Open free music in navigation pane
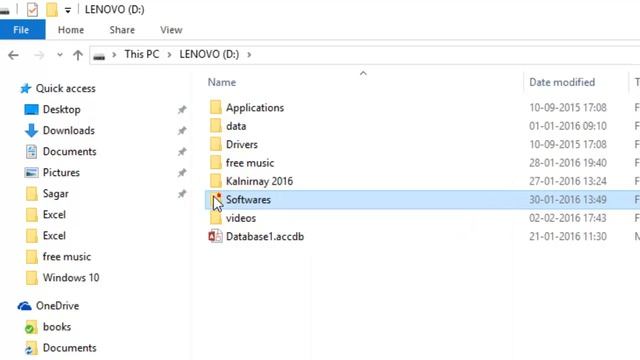640x360 pixels. [67, 257]
